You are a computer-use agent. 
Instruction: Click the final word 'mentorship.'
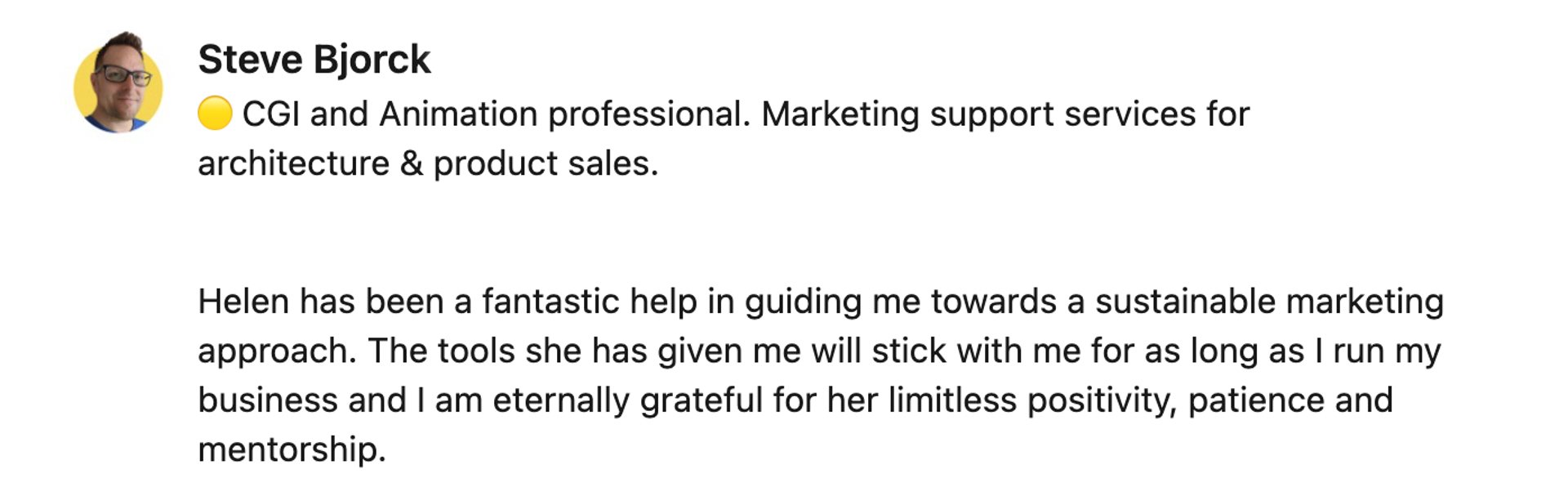pos(292,449)
